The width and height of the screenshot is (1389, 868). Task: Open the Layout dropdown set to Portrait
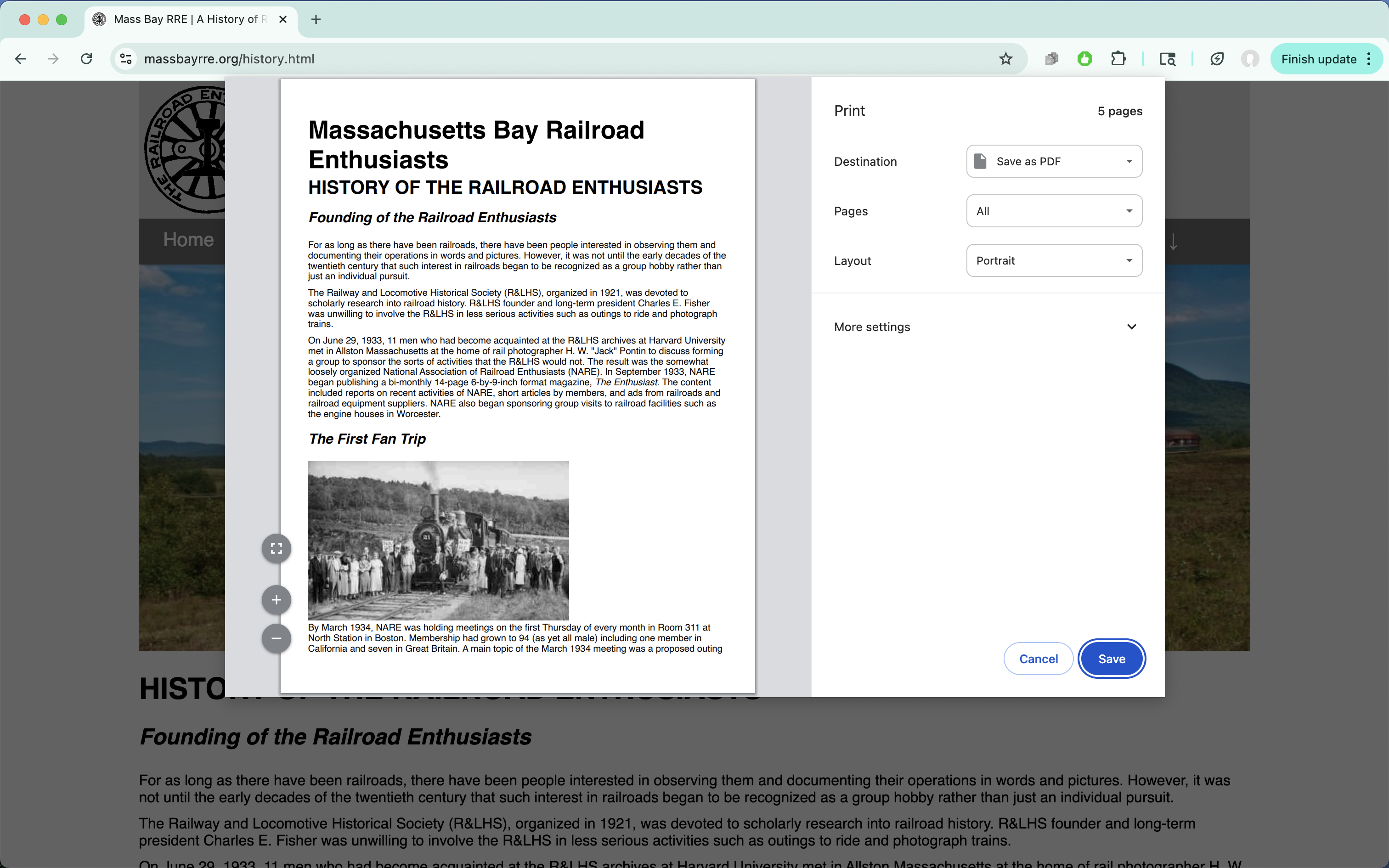tap(1054, 261)
